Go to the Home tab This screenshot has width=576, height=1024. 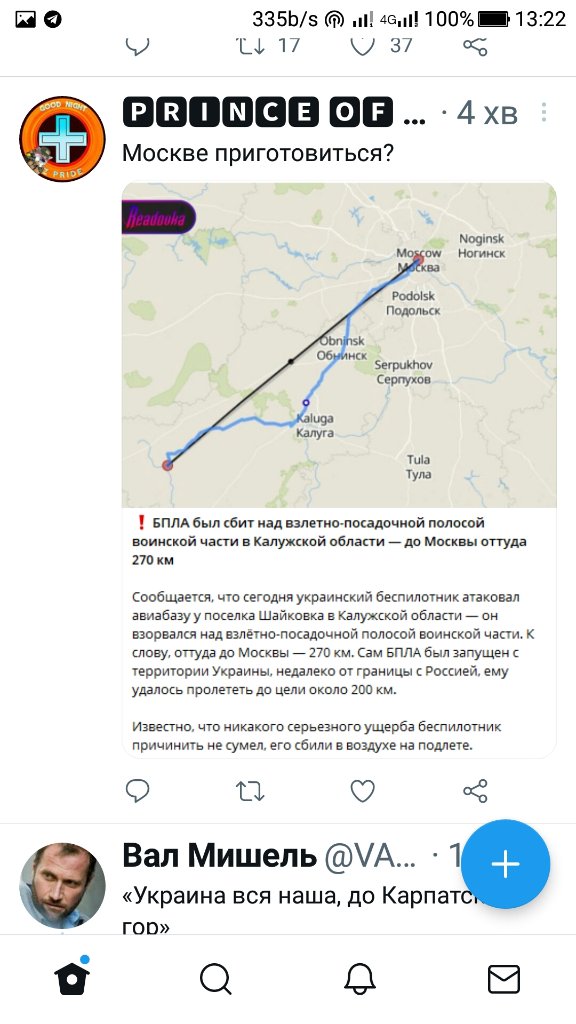[x=72, y=979]
